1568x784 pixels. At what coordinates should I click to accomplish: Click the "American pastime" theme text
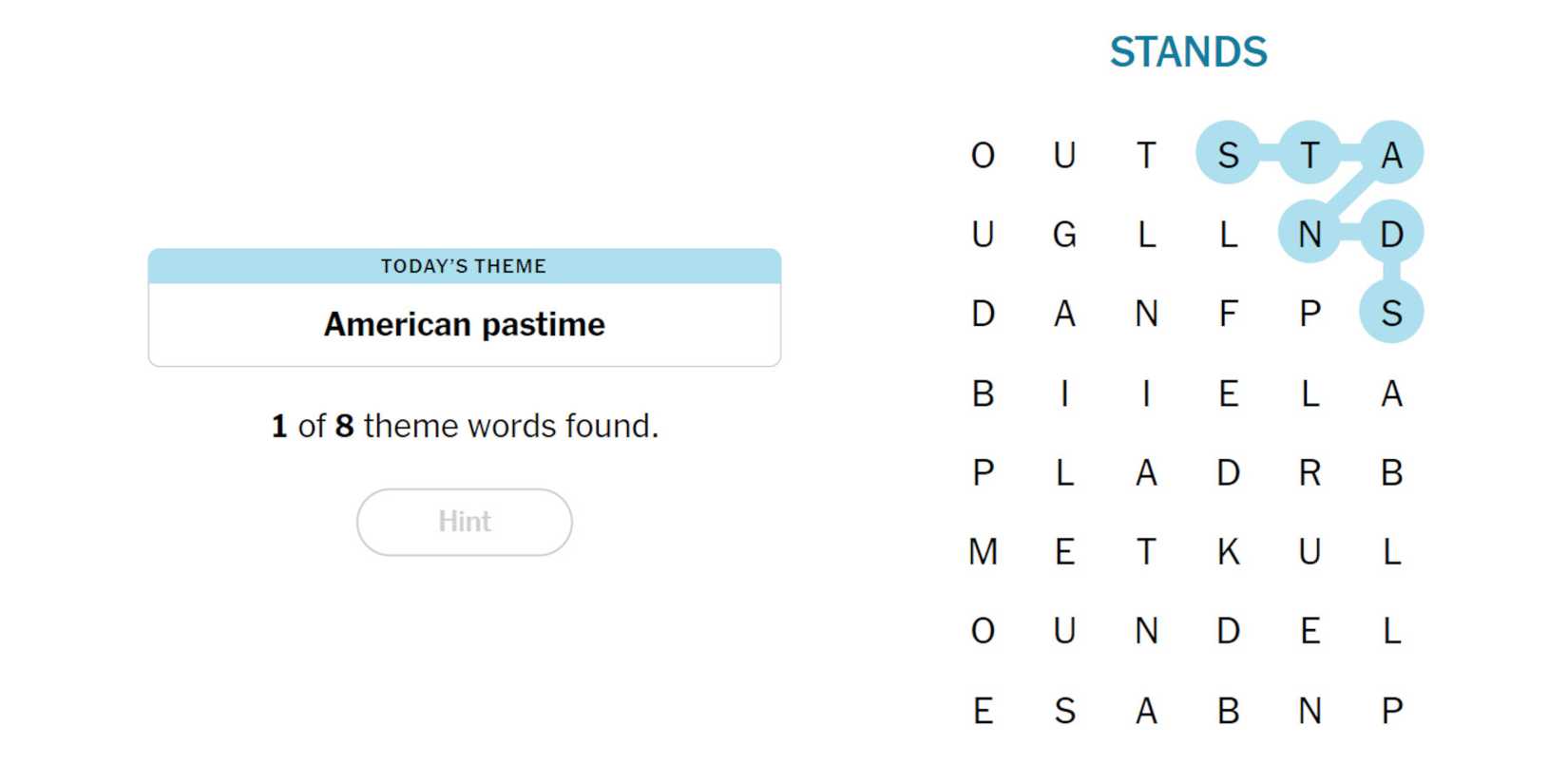click(464, 325)
